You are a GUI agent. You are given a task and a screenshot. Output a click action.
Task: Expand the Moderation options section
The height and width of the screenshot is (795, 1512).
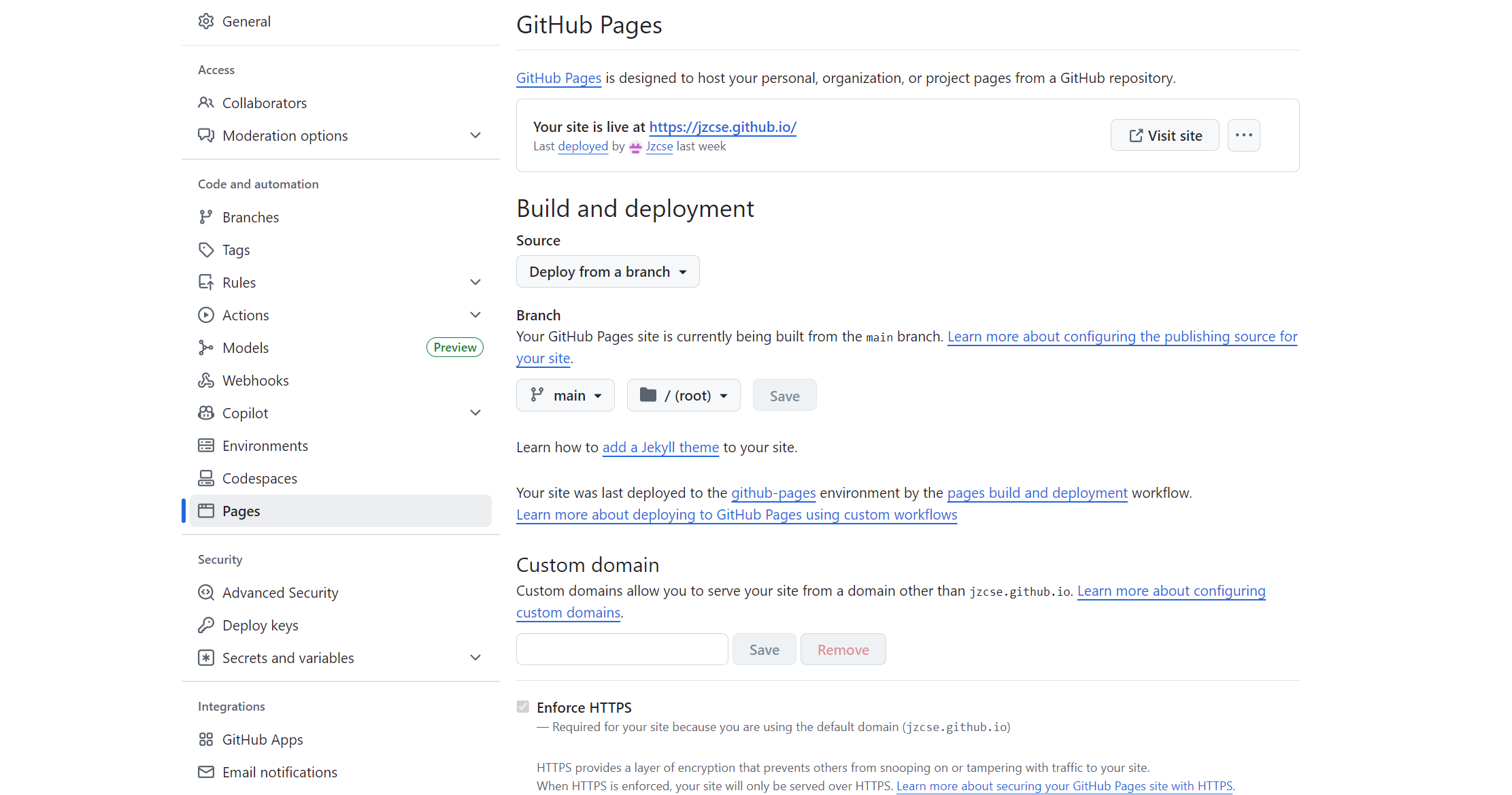[x=475, y=136]
